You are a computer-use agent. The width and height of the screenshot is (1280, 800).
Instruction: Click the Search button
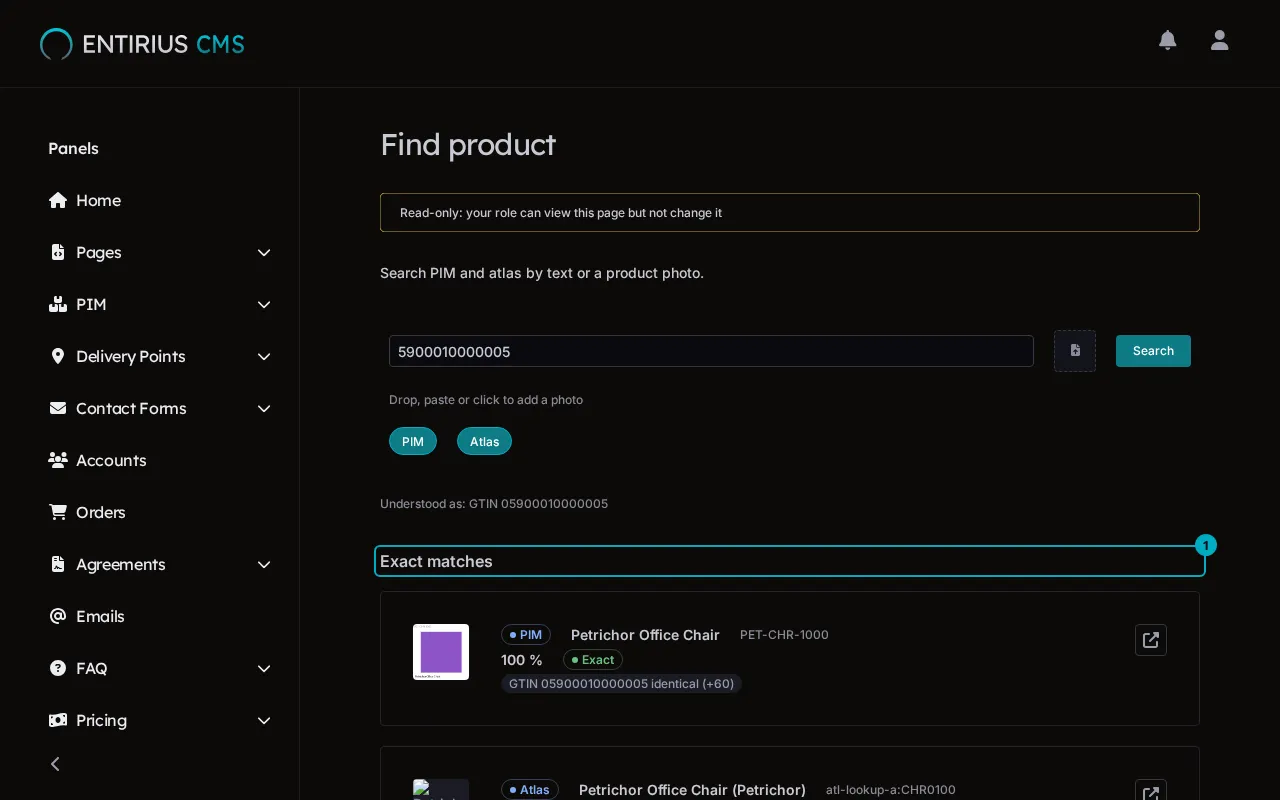tap(1153, 351)
